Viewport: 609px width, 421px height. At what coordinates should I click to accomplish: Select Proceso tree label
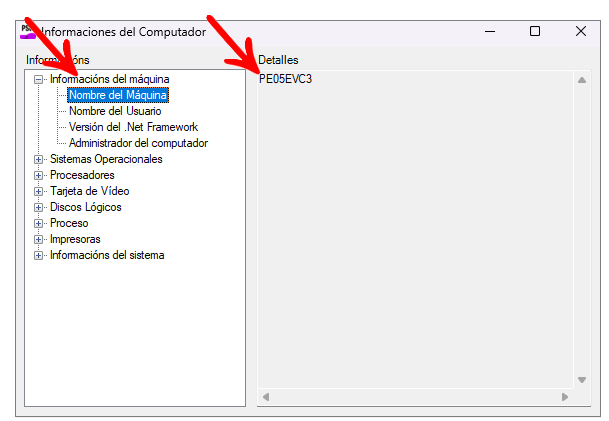pos(69,223)
